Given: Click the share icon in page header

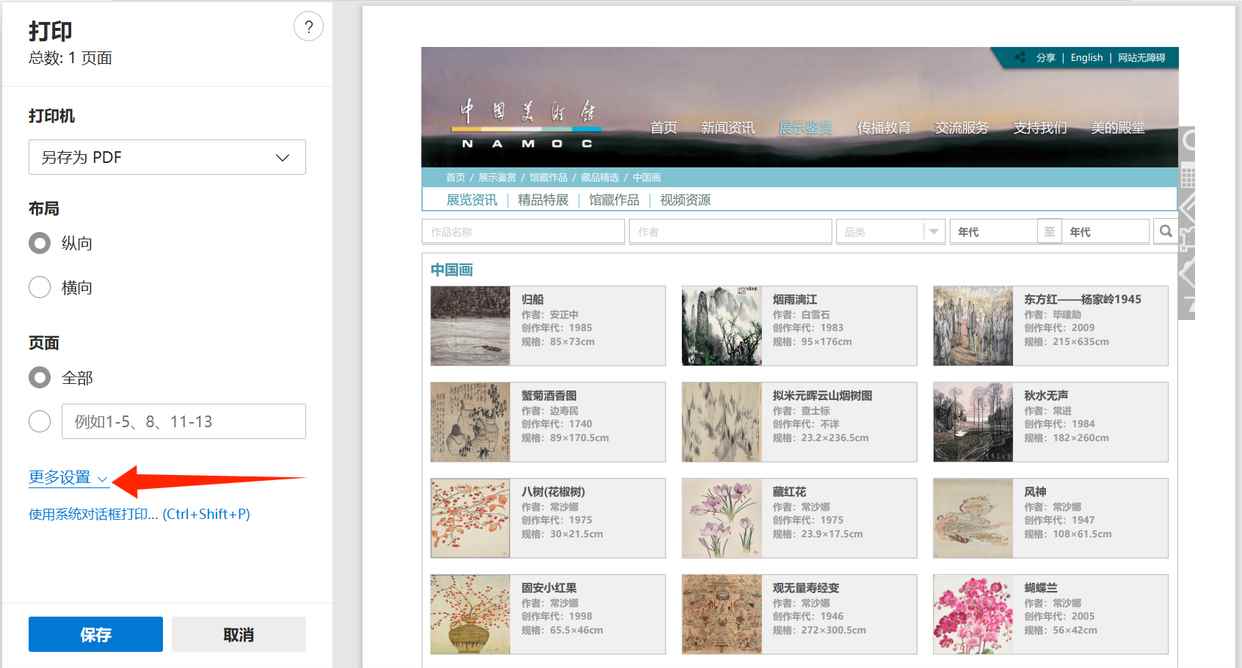Looking at the screenshot, I should 1020,58.
